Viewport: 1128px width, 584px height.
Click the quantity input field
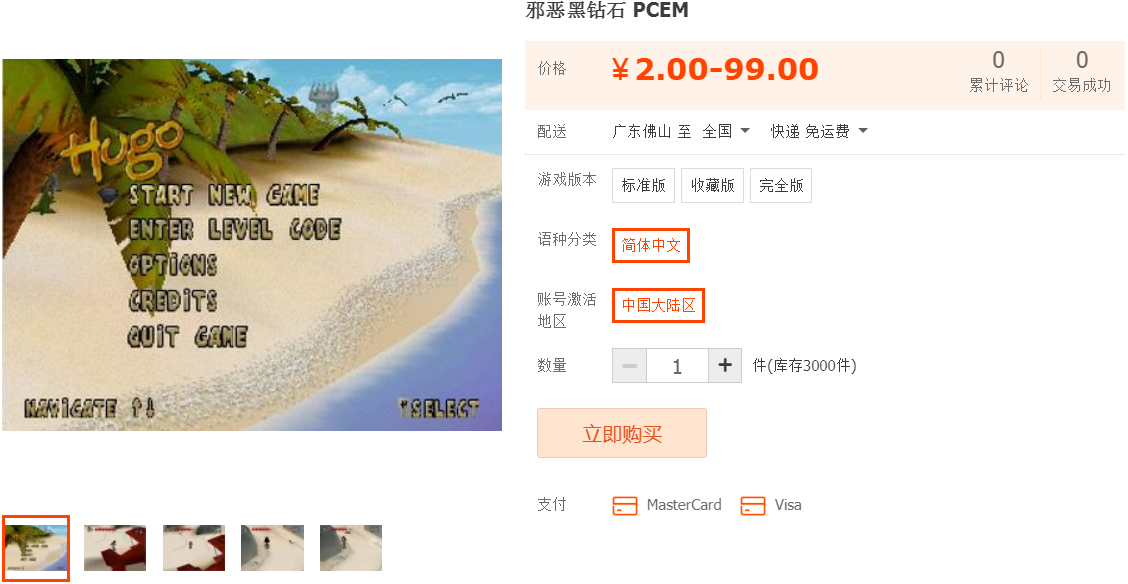point(677,365)
